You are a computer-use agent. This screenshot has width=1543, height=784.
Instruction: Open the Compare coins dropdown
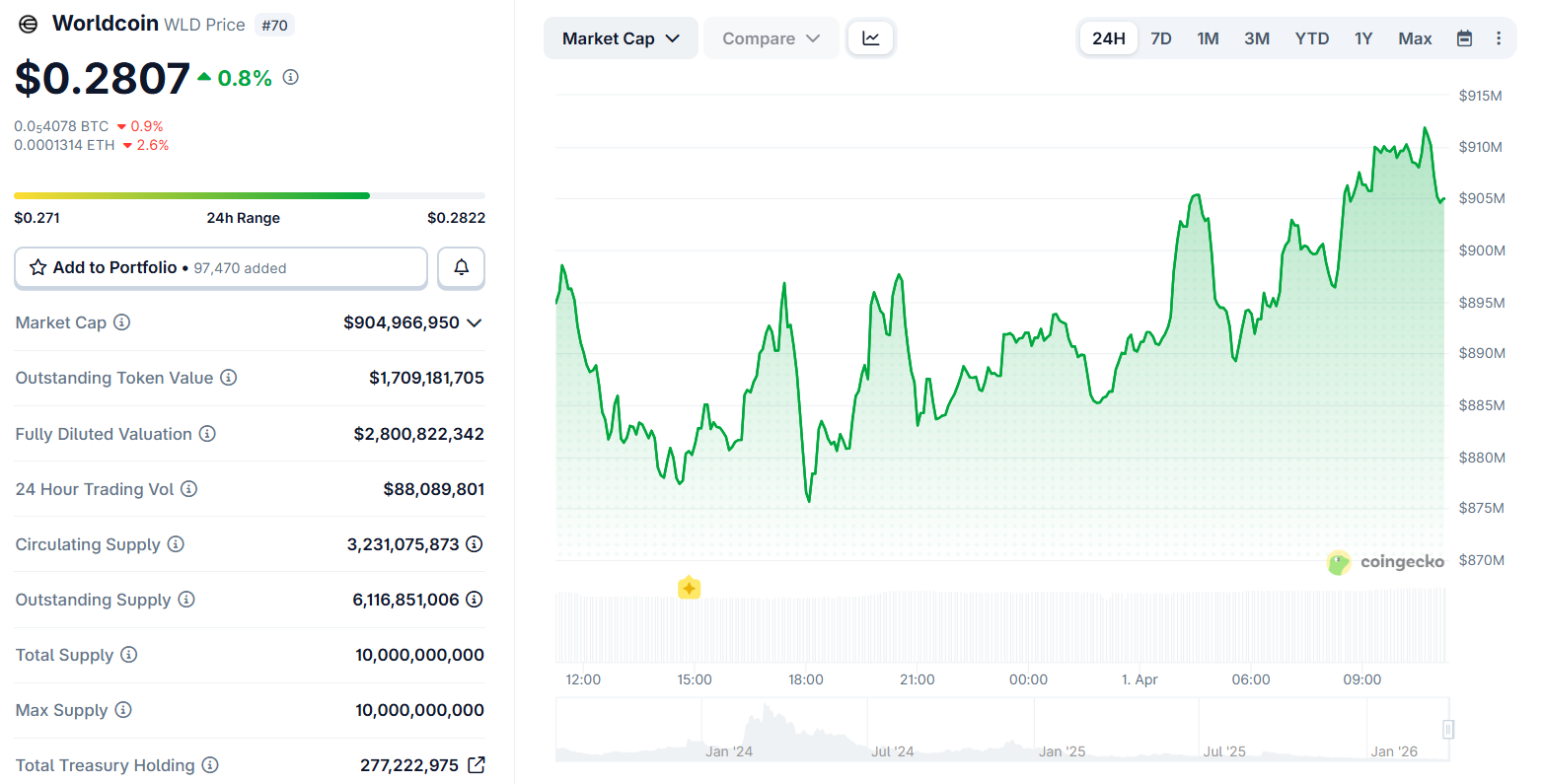coord(771,37)
